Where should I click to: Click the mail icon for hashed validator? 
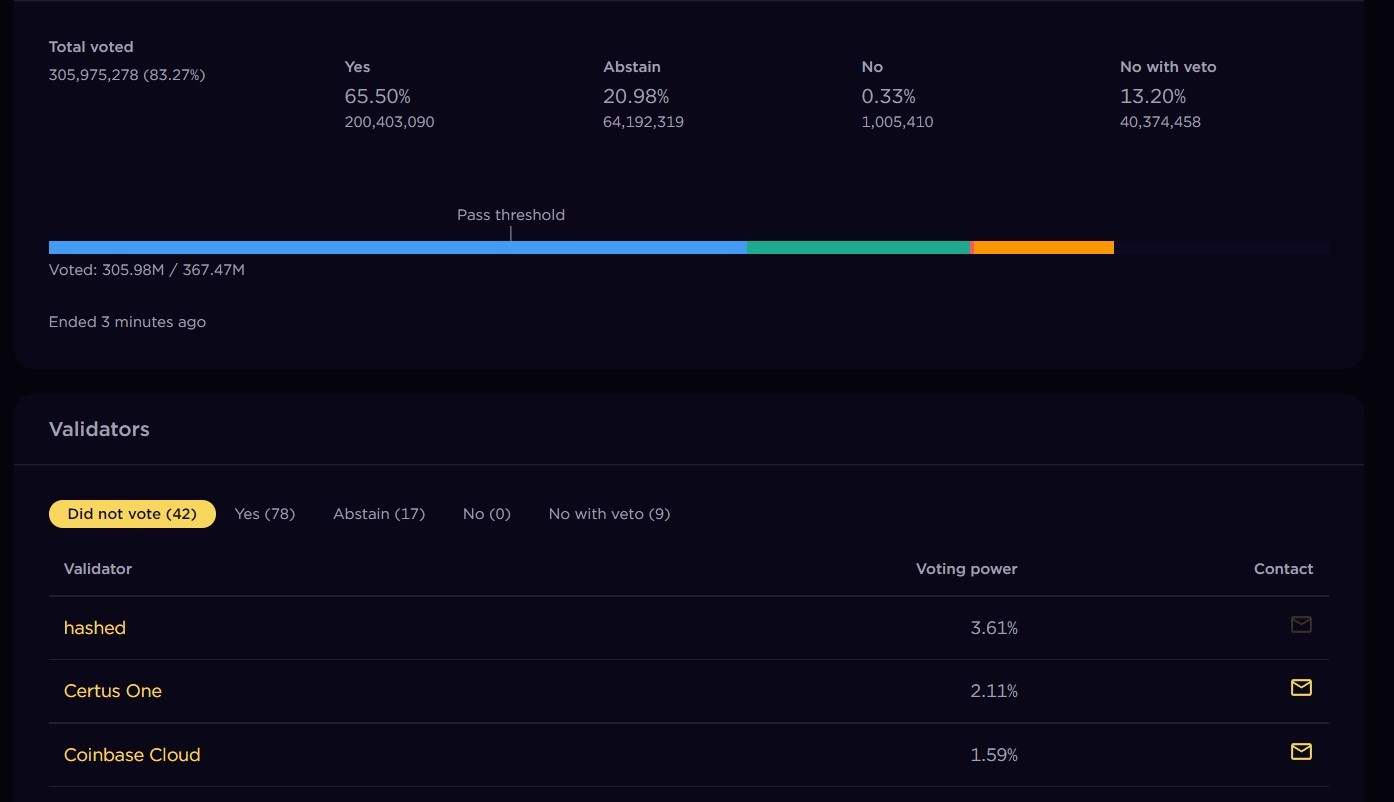pyautogui.click(x=1300, y=625)
